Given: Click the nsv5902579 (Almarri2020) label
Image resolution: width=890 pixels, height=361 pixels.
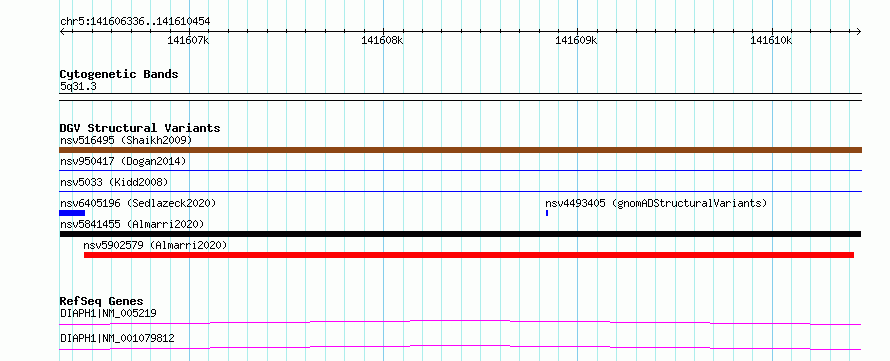Looking at the screenshot, I should (155, 245).
